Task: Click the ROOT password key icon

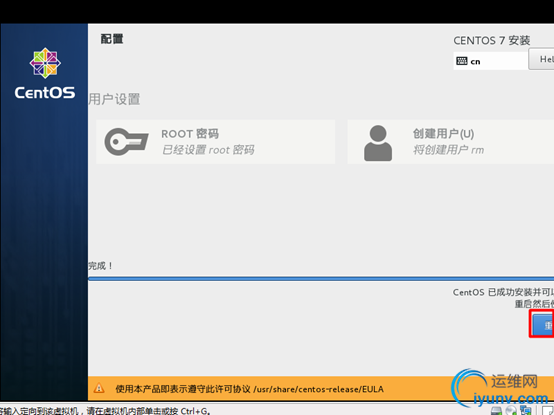Action: coord(126,142)
